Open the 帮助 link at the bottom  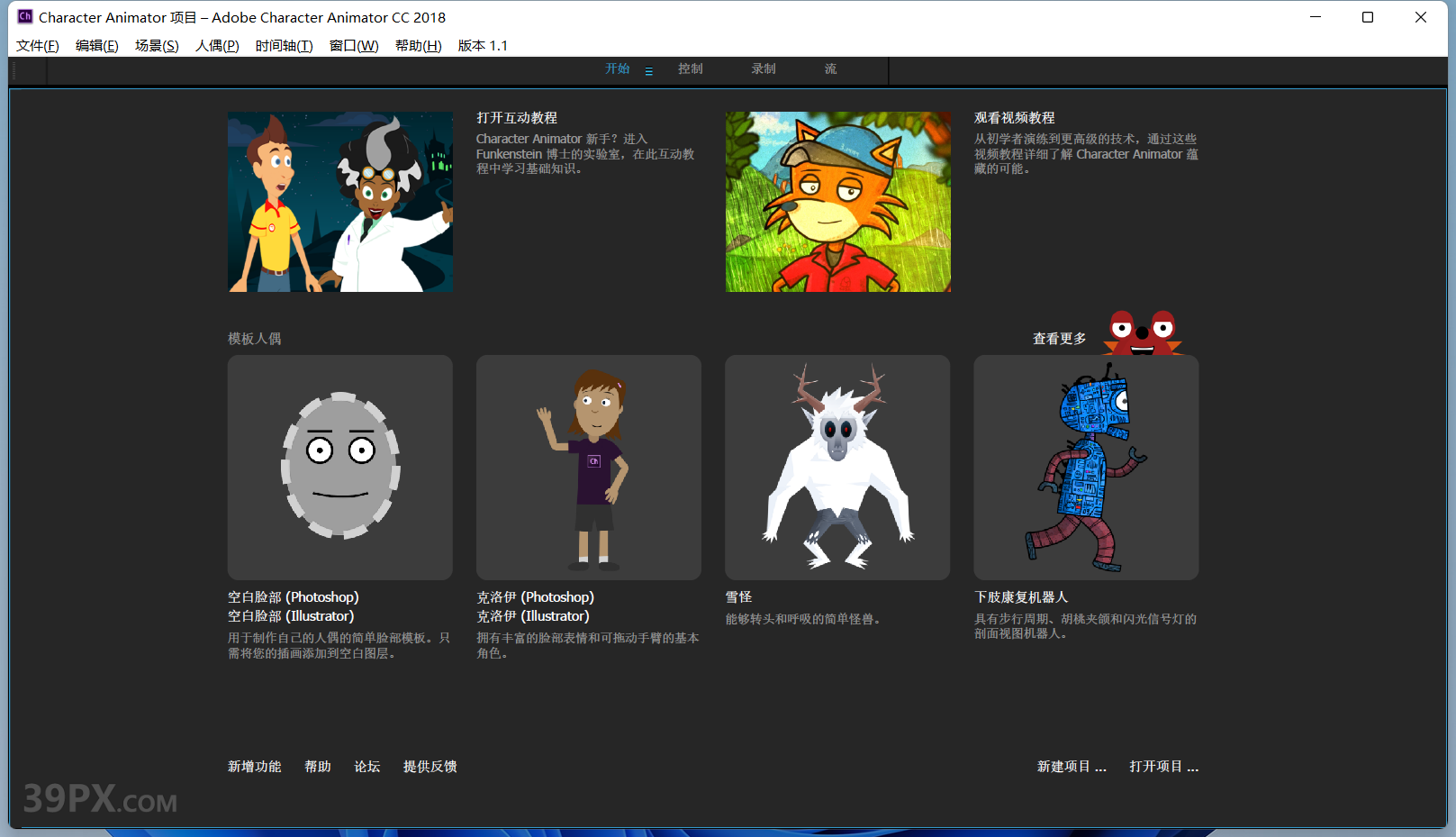(x=318, y=767)
